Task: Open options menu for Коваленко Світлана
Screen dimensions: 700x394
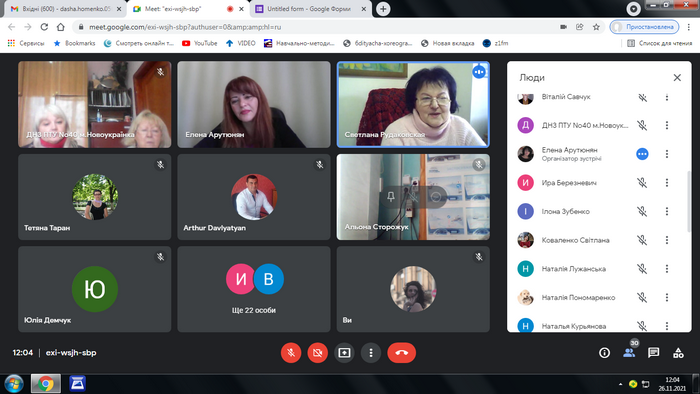Action: (667, 240)
